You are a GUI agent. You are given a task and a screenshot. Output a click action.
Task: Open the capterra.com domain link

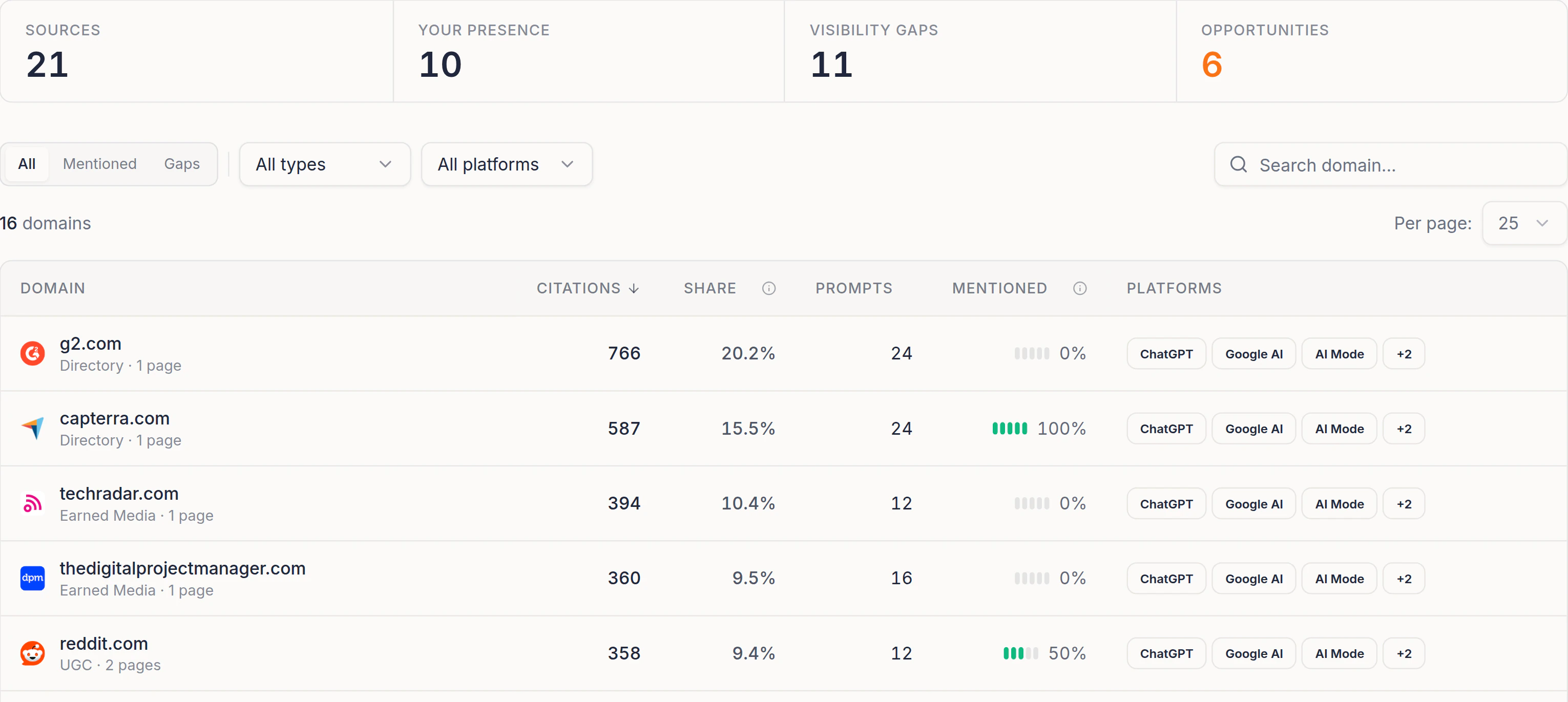click(114, 418)
